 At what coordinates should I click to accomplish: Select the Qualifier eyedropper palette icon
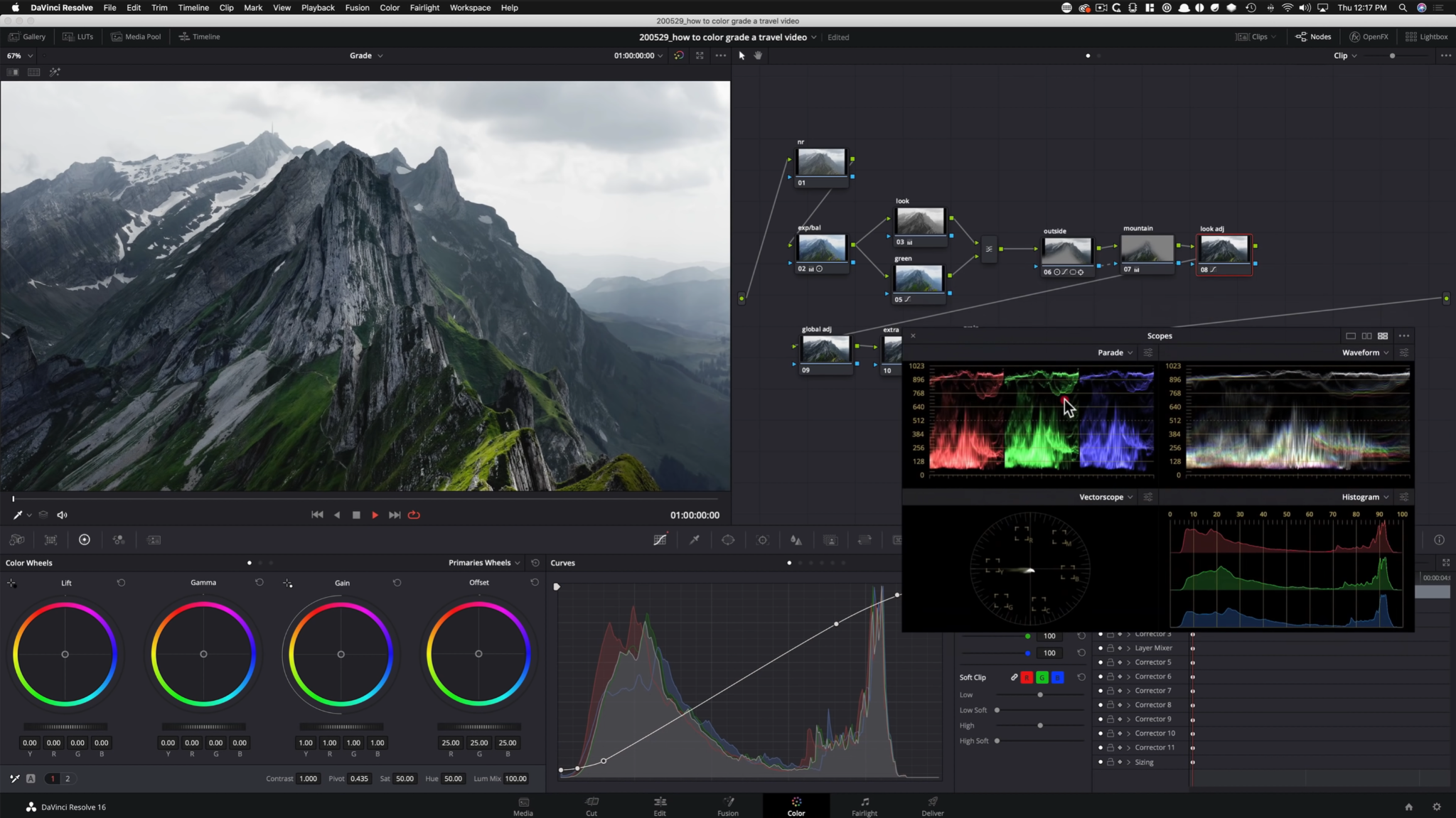pyautogui.click(x=695, y=540)
